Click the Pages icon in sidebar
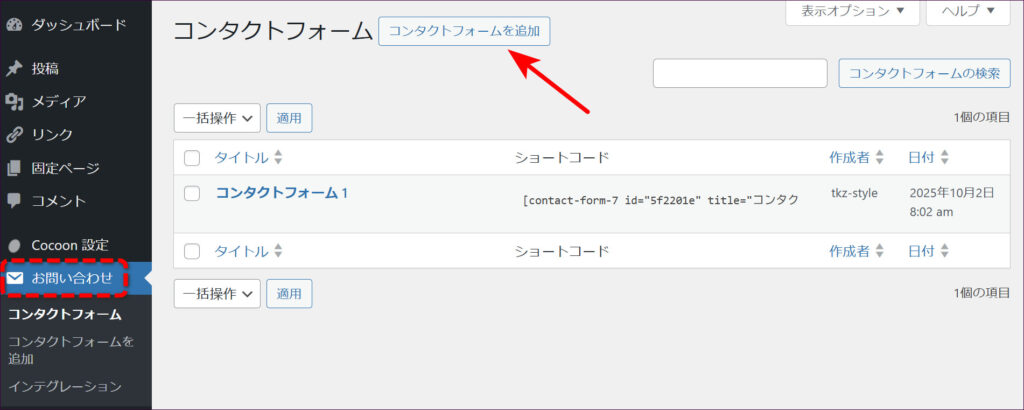The height and width of the screenshot is (410, 1024). click(x=14, y=168)
